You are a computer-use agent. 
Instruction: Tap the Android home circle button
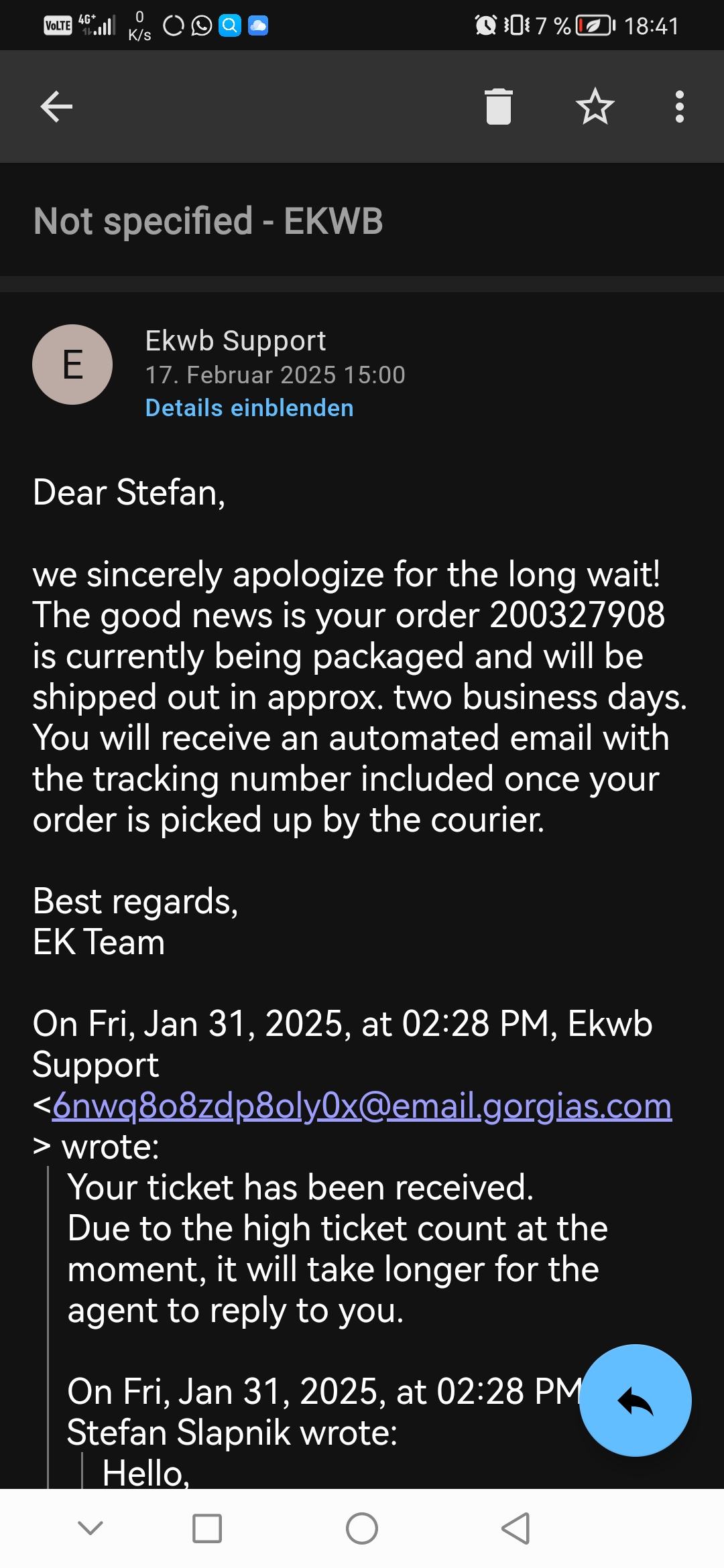[362, 1528]
